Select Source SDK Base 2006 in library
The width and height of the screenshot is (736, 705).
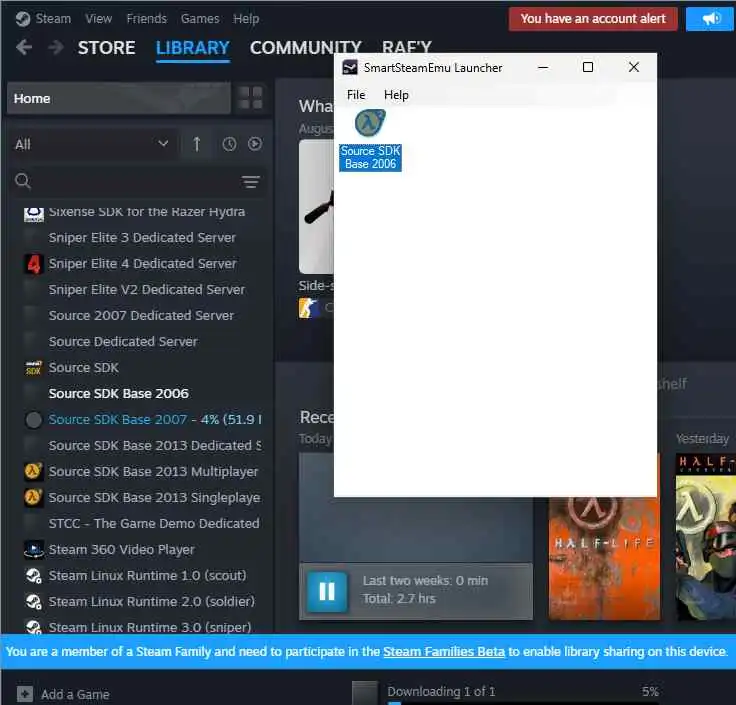119,393
